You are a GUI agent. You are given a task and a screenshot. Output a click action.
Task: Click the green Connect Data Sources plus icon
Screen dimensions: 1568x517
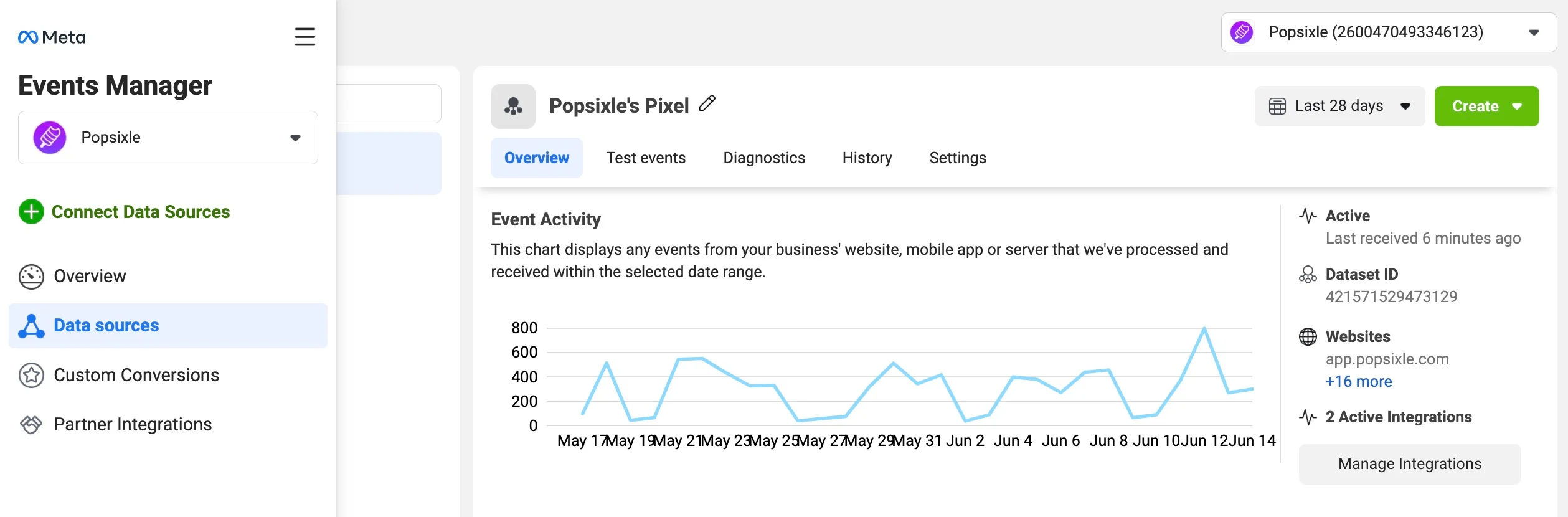click(x=31, y=212)
